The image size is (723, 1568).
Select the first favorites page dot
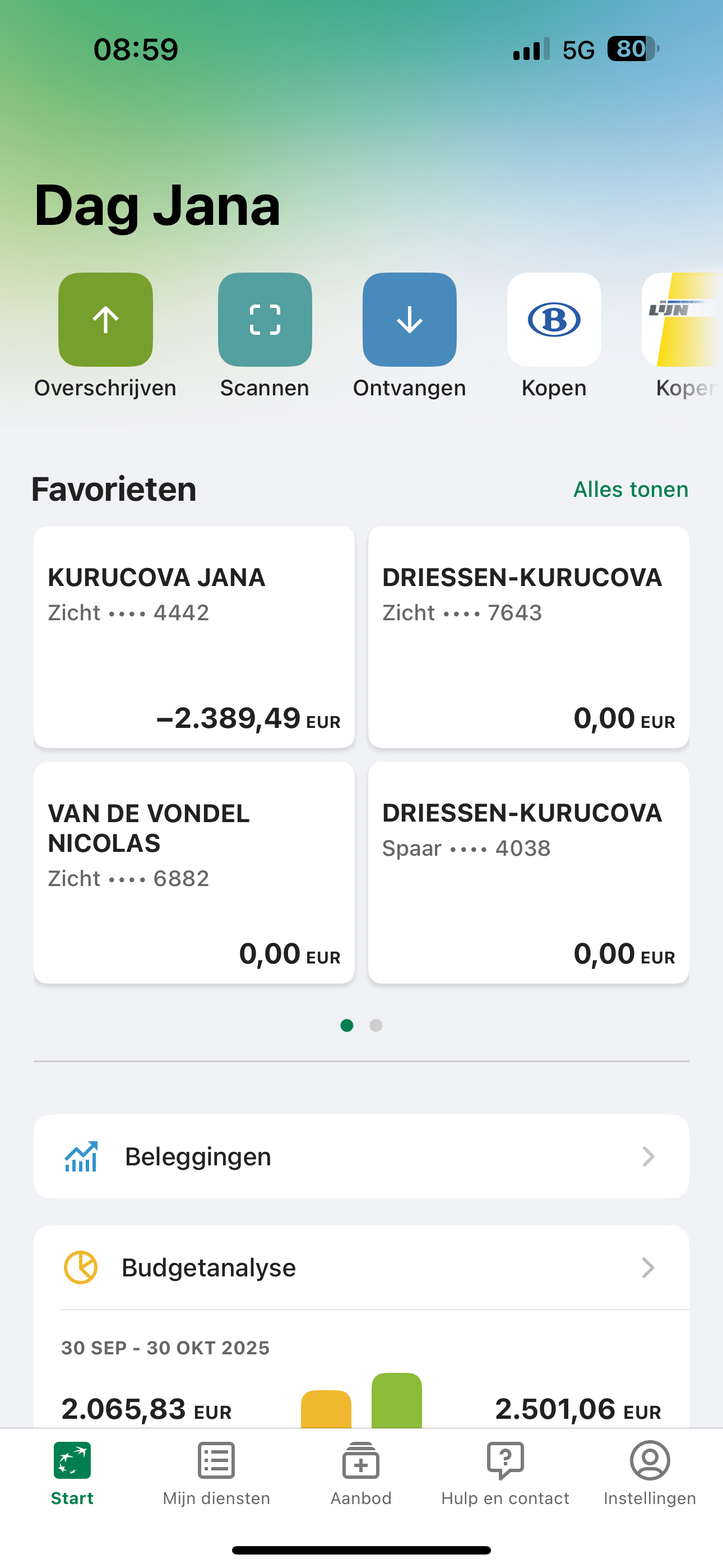(x=347, y=1026)
